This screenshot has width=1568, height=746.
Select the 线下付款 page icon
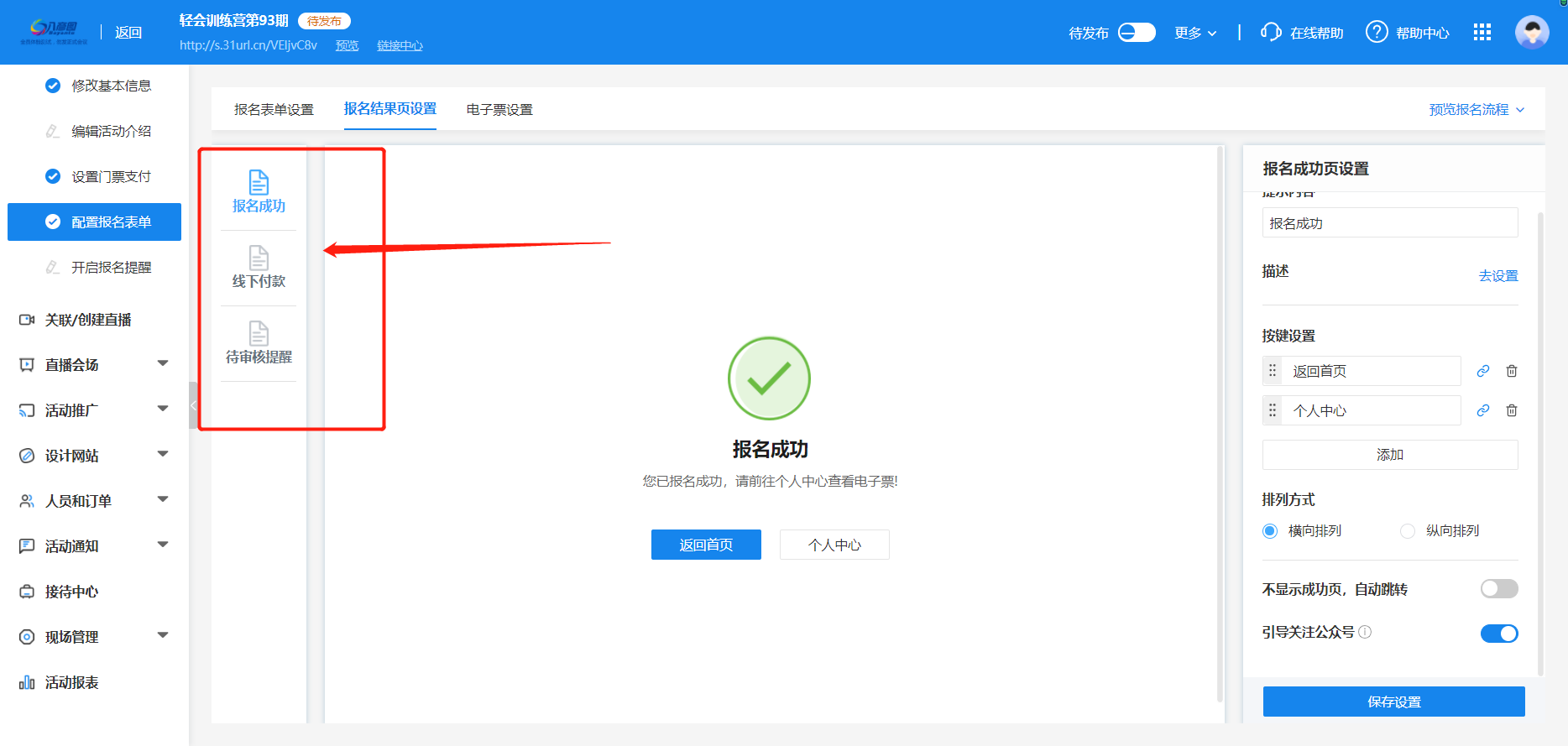point(259,258)
